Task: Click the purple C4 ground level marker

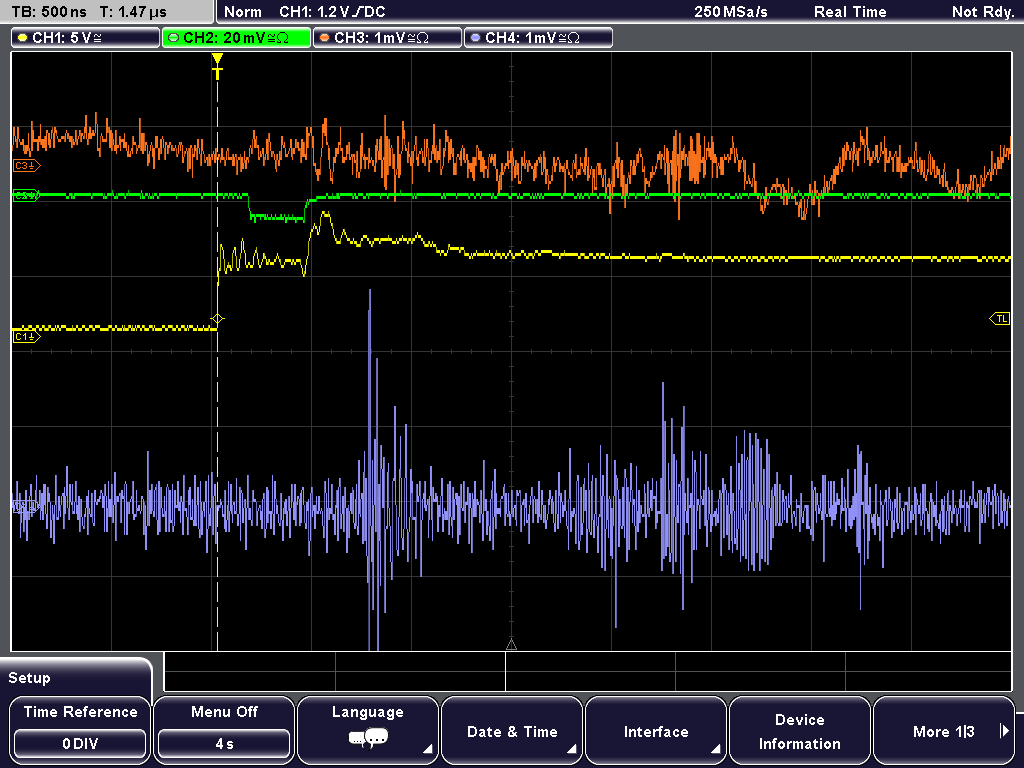Action: pos(26,506)
